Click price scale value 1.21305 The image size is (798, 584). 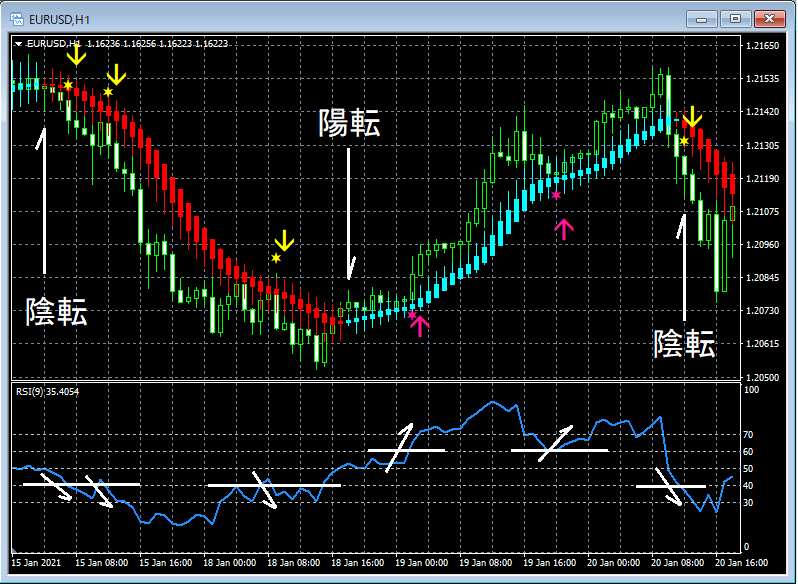762,145
